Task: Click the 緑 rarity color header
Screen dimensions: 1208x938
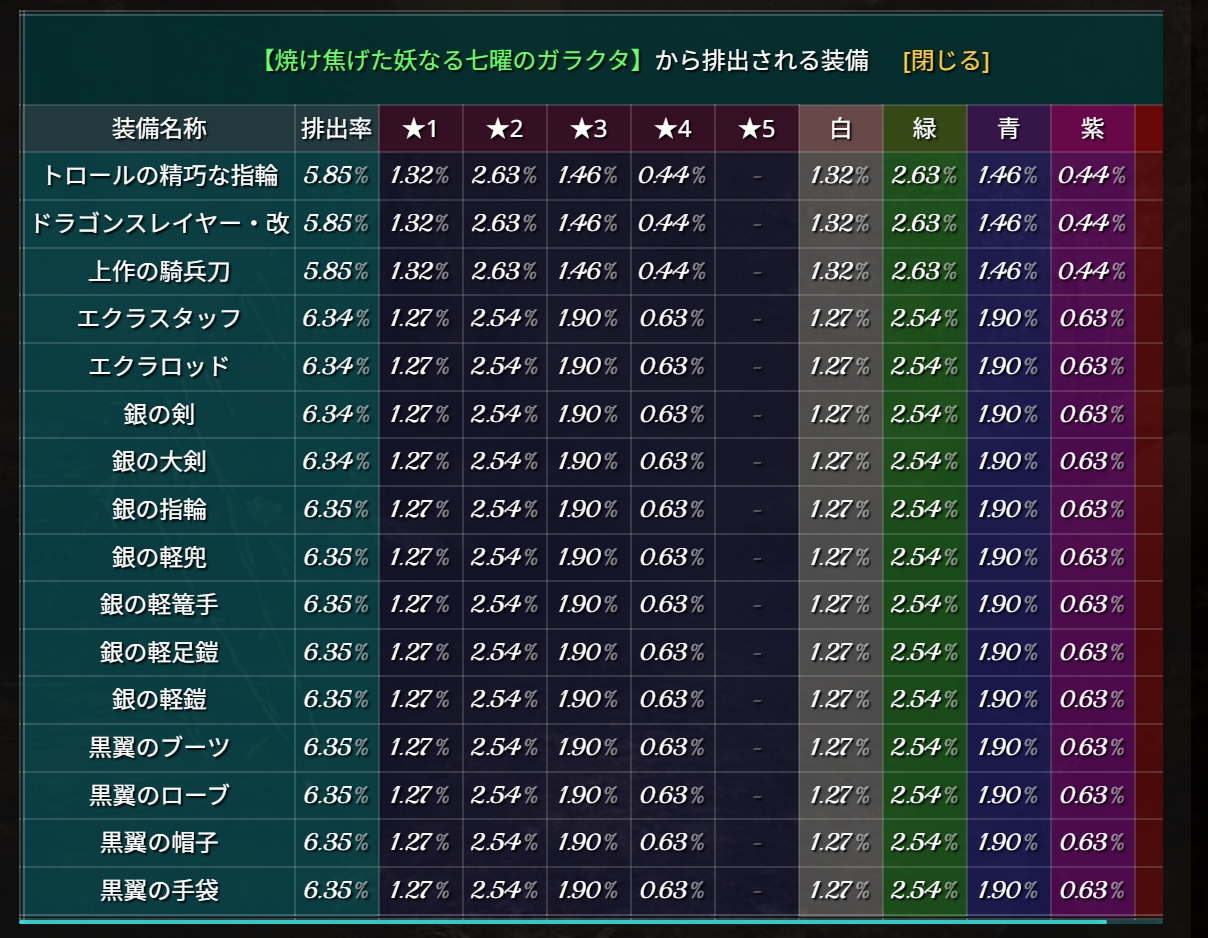Action: point(924,129)
